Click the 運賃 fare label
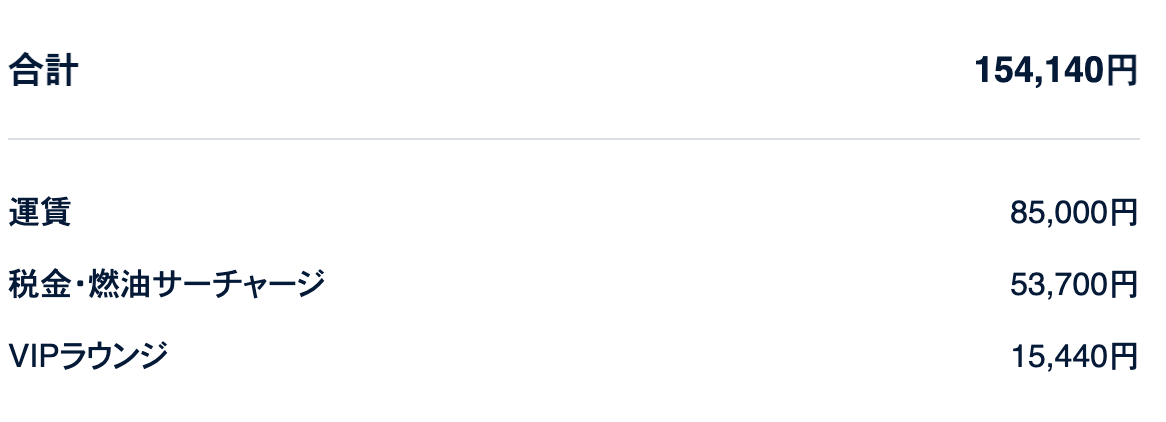The width and height of the screenshot is (1166, 422). [x=39, y=212]
